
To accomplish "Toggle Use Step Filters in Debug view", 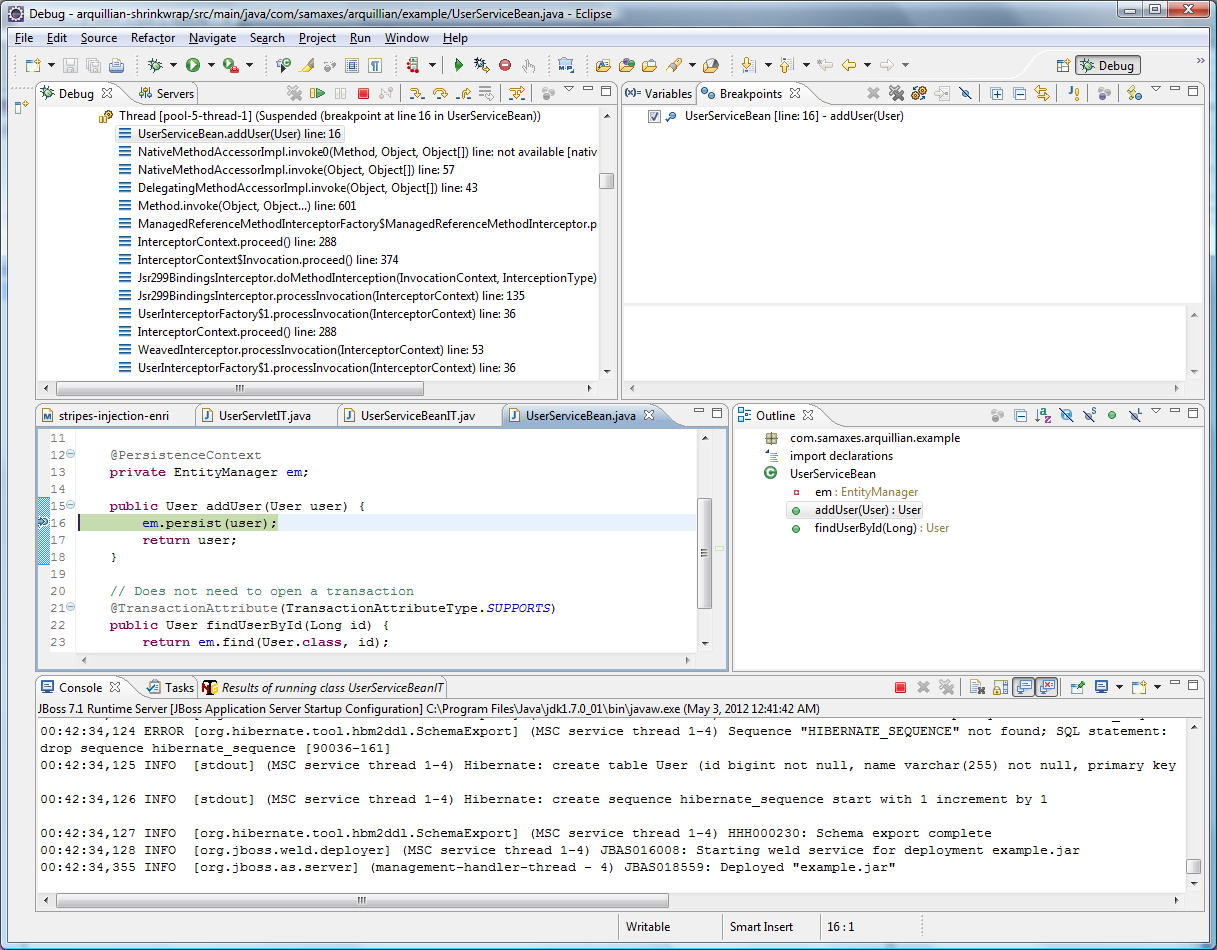I will click(x=517, y=93).
